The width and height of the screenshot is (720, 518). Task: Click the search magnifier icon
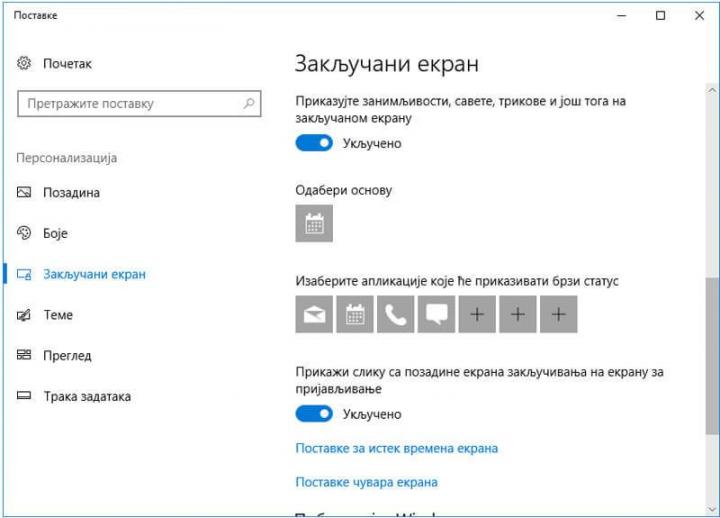click(249, 103)
